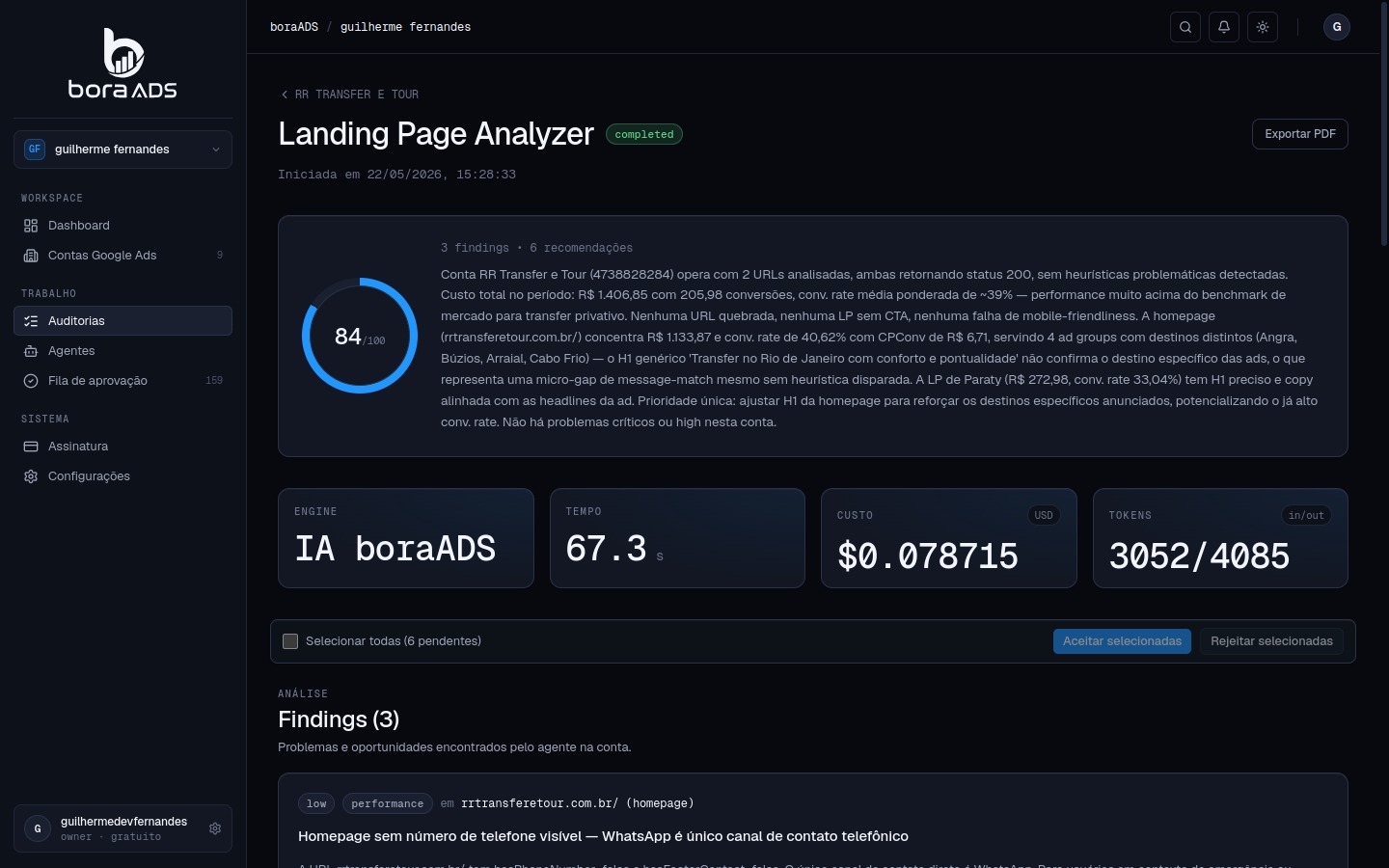Click the completed status badge
The image size is (1389, 868).
click(x=644, y=134)
